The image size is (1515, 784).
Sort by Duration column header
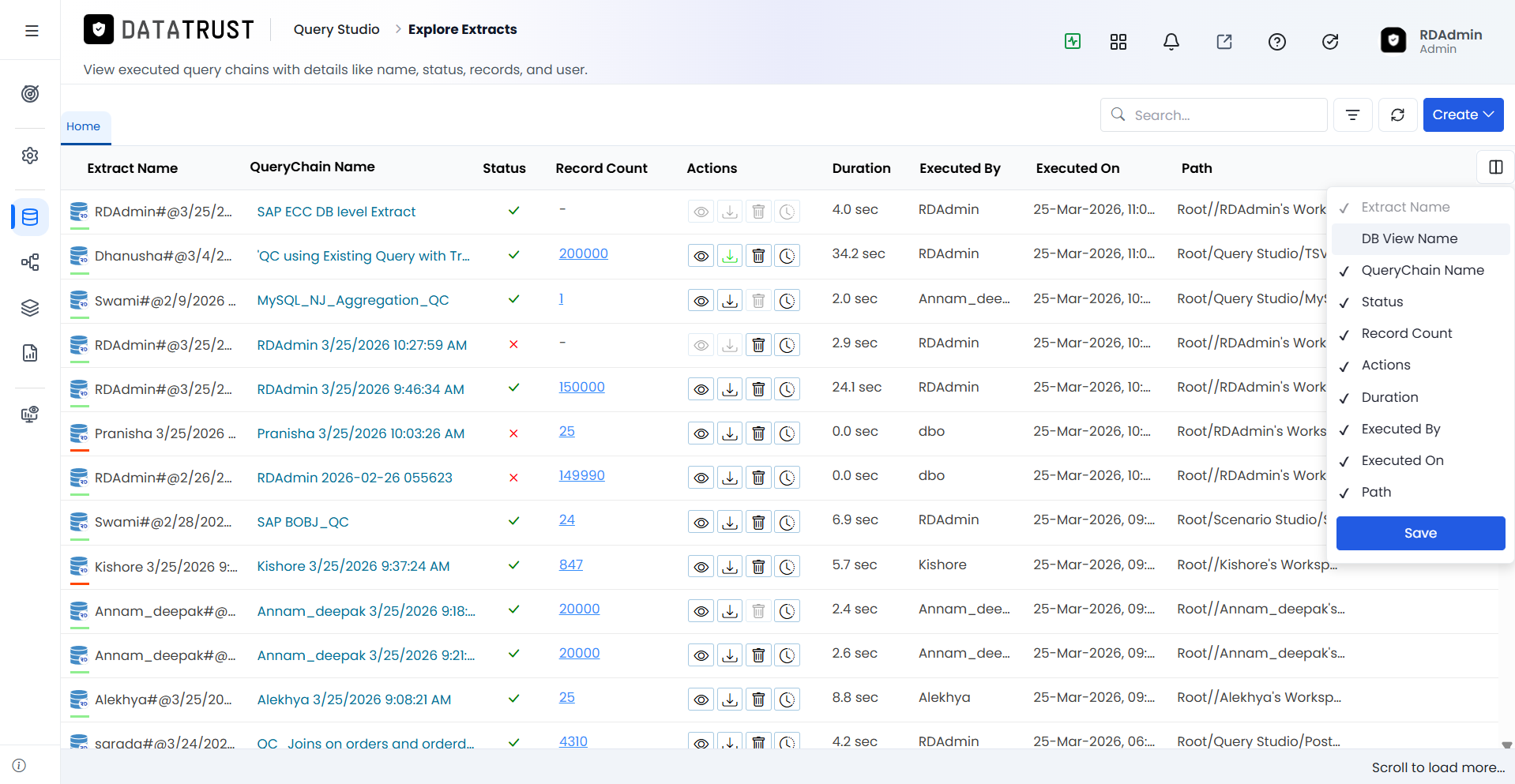pyautogui.click(x=861, y=168)
